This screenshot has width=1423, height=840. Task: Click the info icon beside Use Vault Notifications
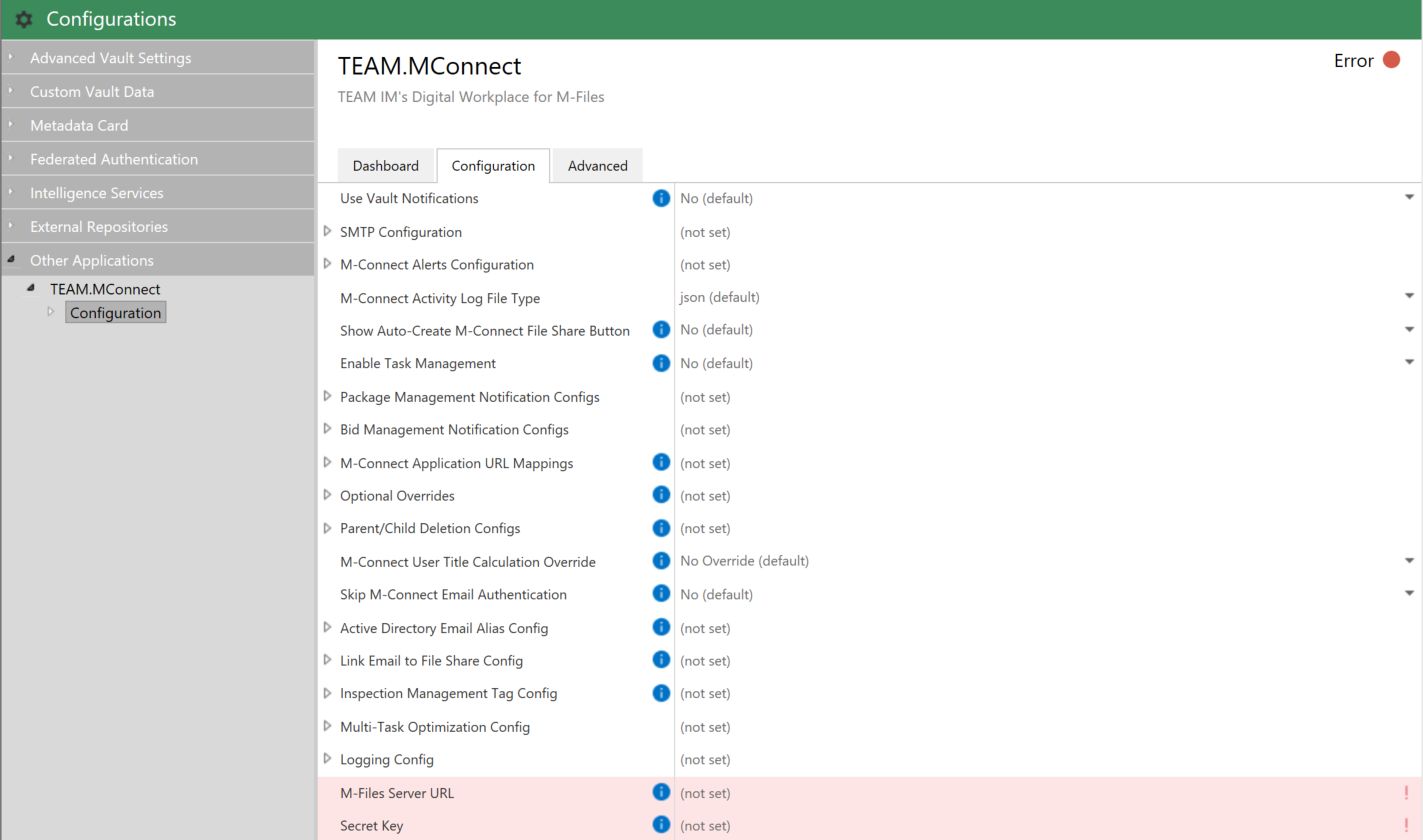tap(660, 198)
